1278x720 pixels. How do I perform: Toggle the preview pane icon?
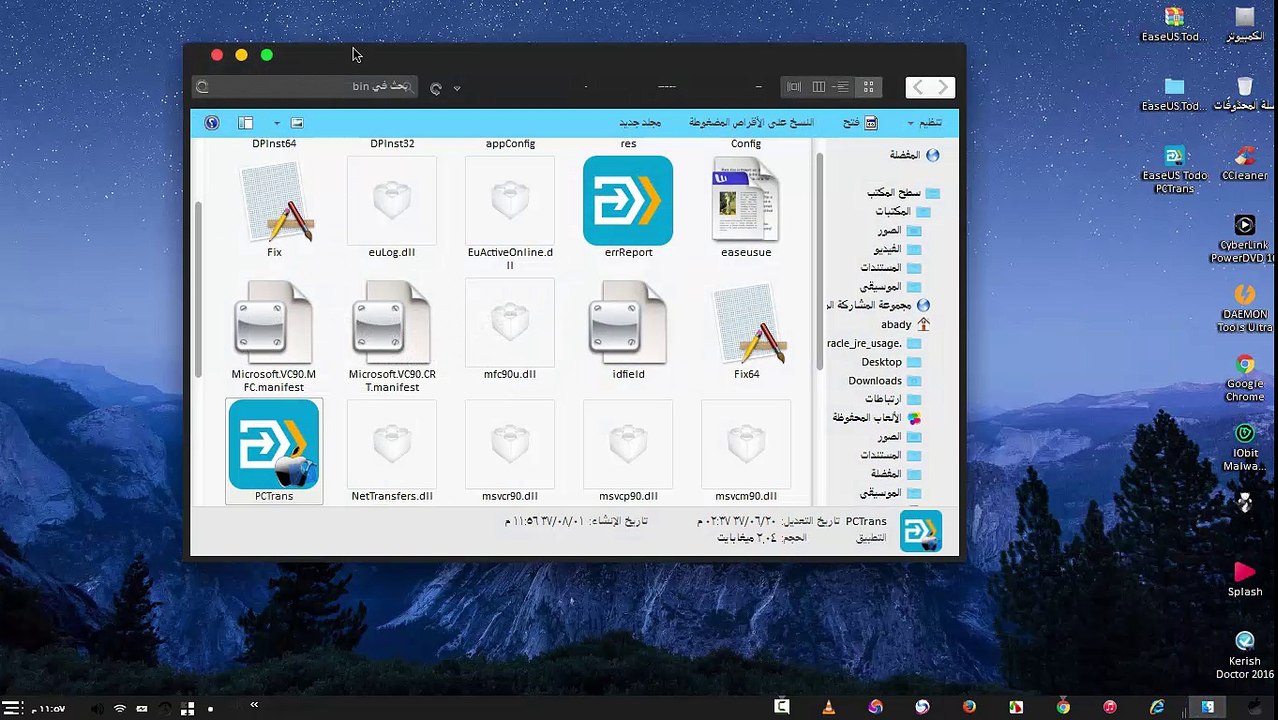pyautogui.click(x=245, y=123)
